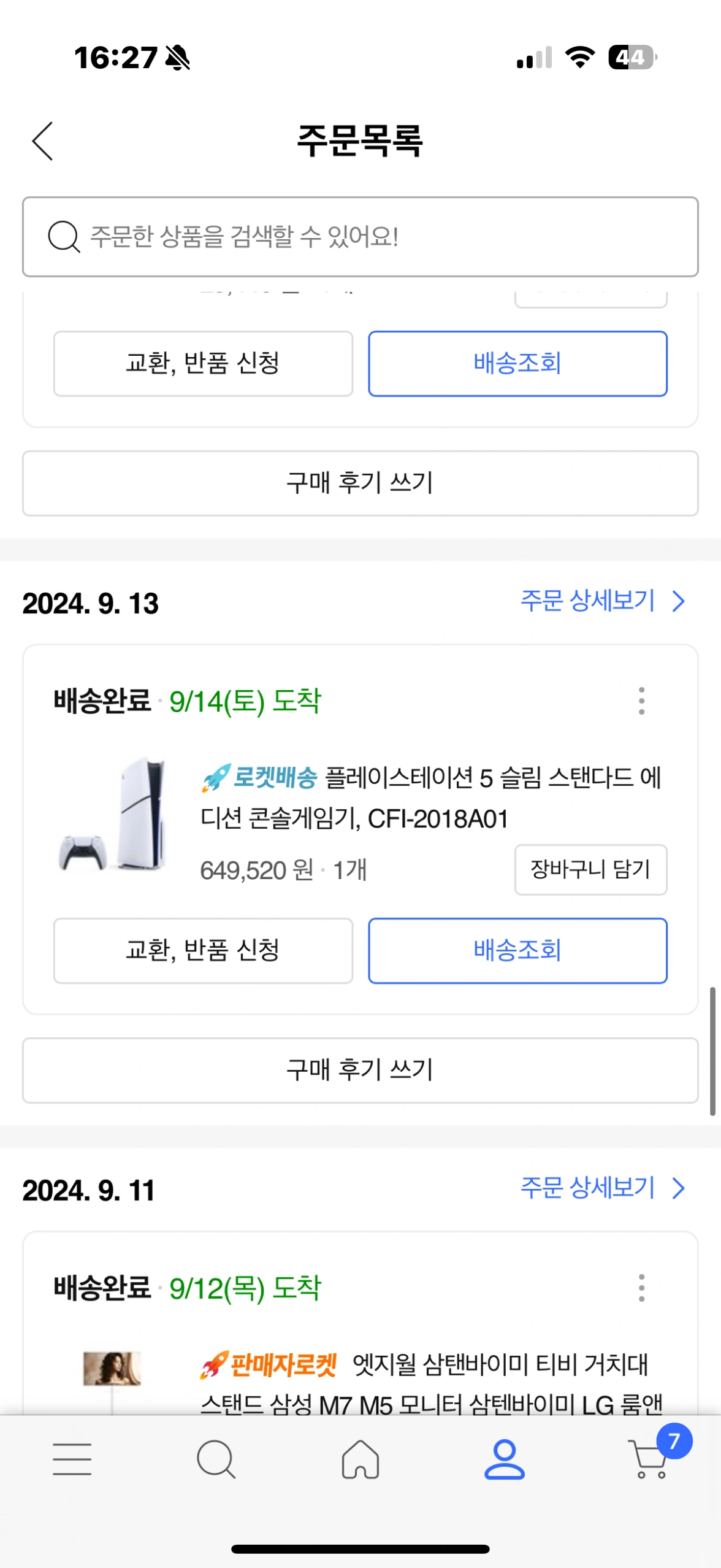This screenshot has height=1568, width=721.
Task: Tap 구매 후기 쓰기 below PlayStation order
Action: (360, 1070)
